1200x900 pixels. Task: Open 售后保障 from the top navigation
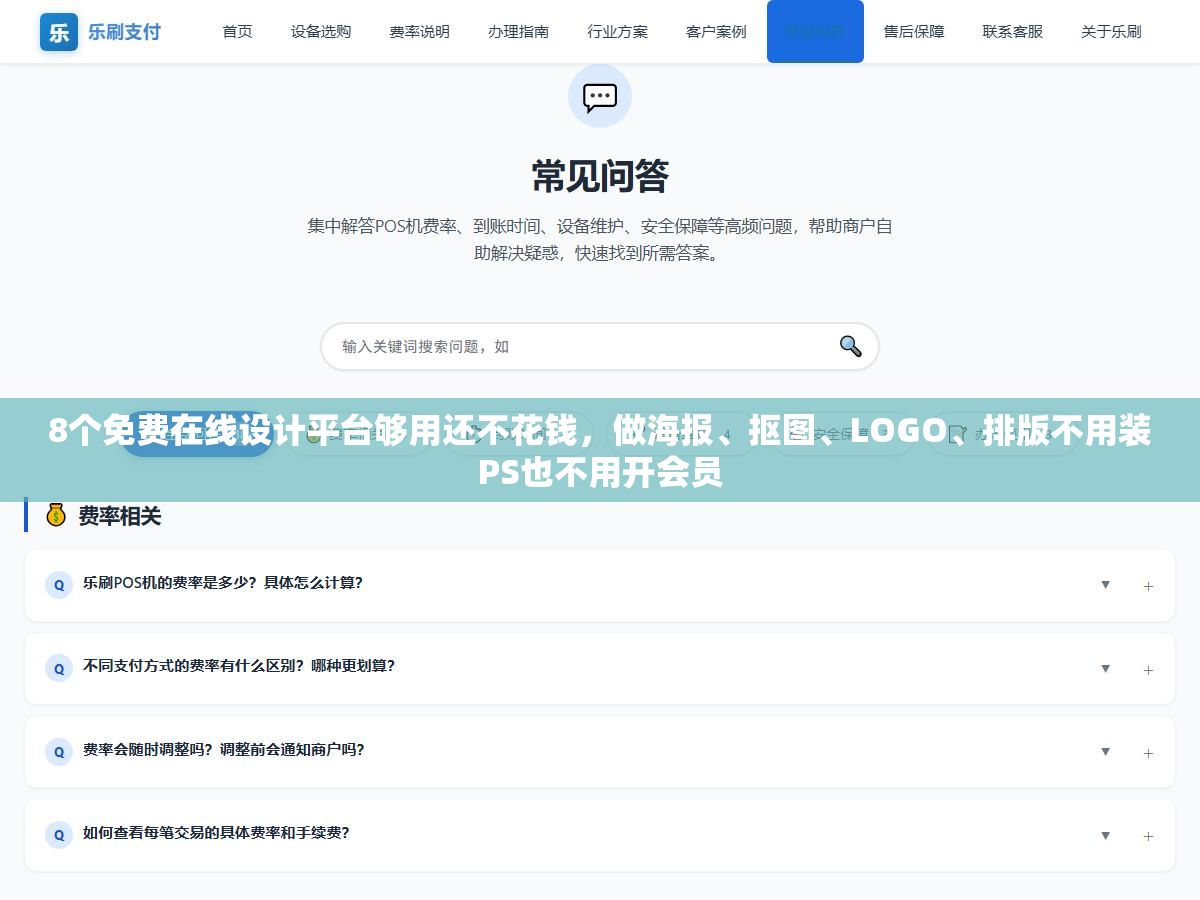pos(914,31)
